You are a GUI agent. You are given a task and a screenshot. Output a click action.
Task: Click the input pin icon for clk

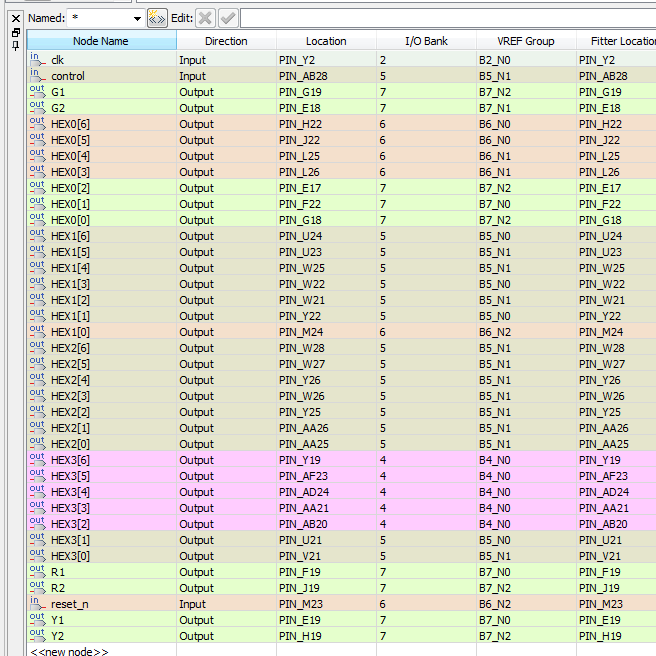click(37, 60)
